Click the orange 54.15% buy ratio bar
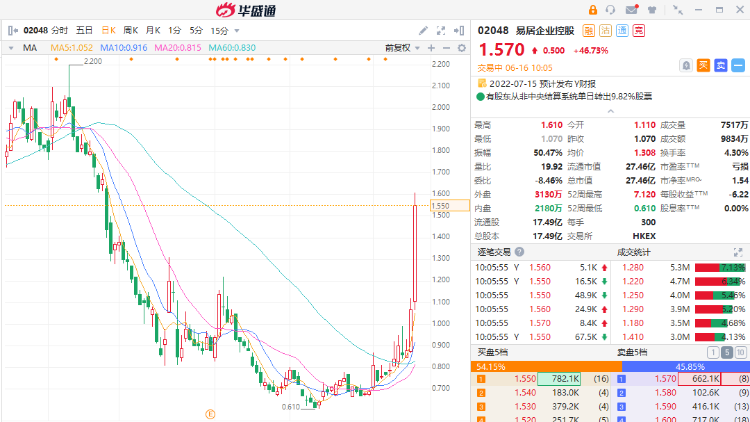Image resolution: width=750 pixels, height=422 pixels. point(546,366)
